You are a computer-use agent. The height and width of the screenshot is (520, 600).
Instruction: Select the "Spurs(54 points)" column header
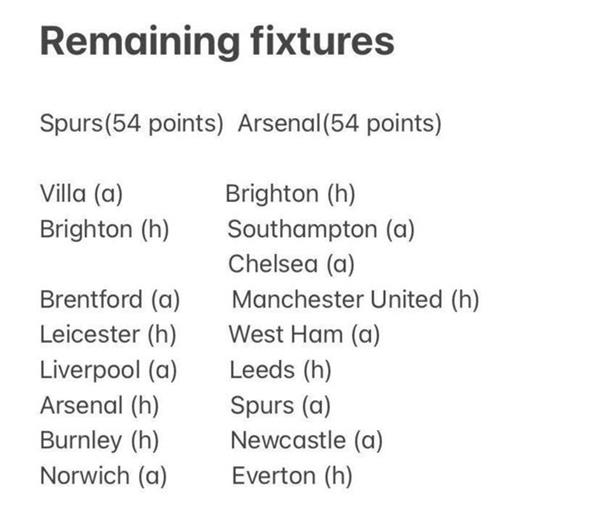point(131,125)
